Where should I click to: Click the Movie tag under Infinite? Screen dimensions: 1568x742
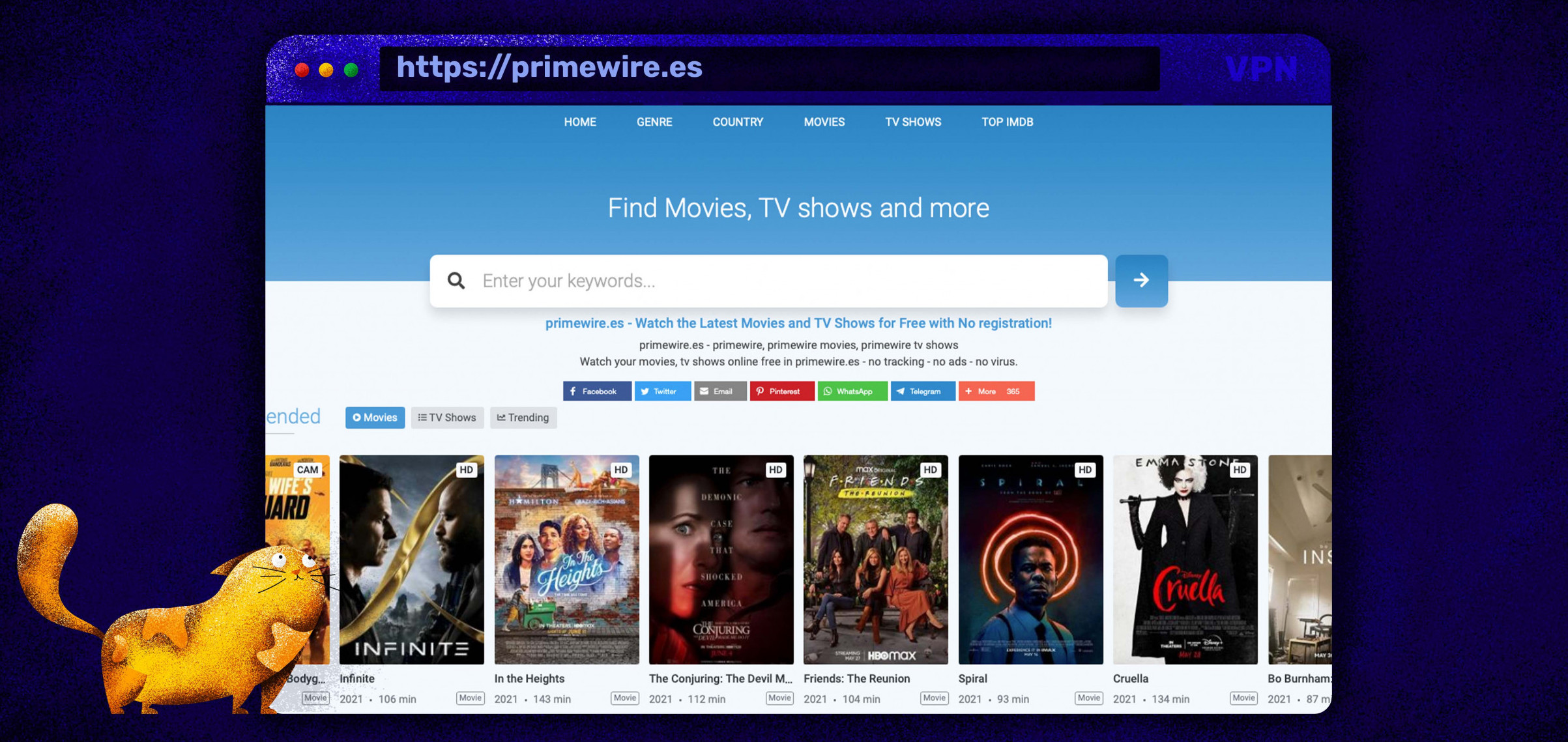pyautogui.click(x=470, y=698)
